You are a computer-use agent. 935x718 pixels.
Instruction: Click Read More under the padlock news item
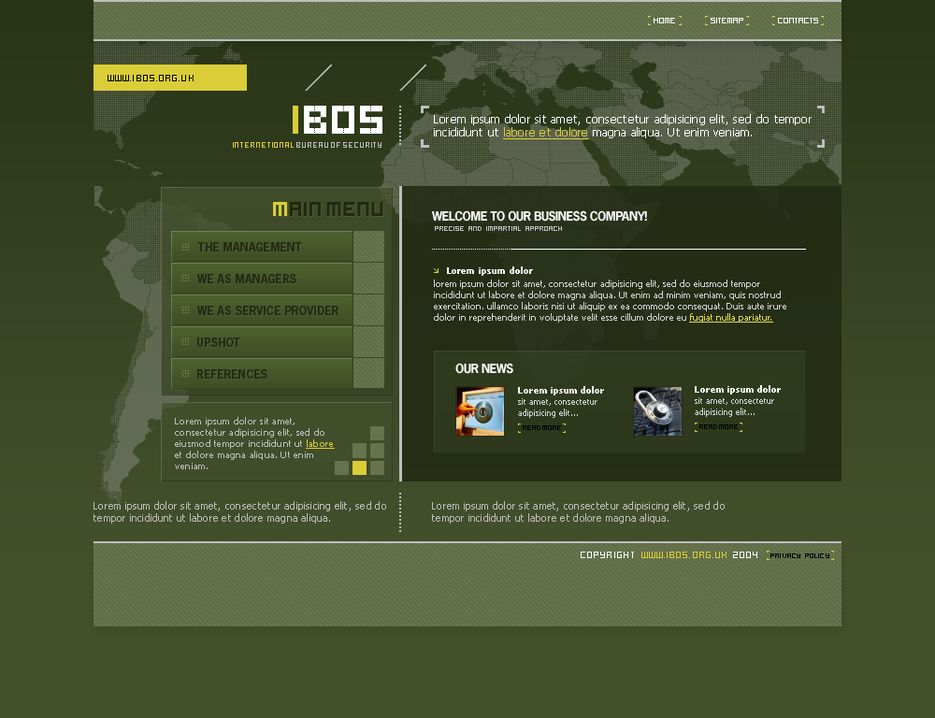click(719, 427)
